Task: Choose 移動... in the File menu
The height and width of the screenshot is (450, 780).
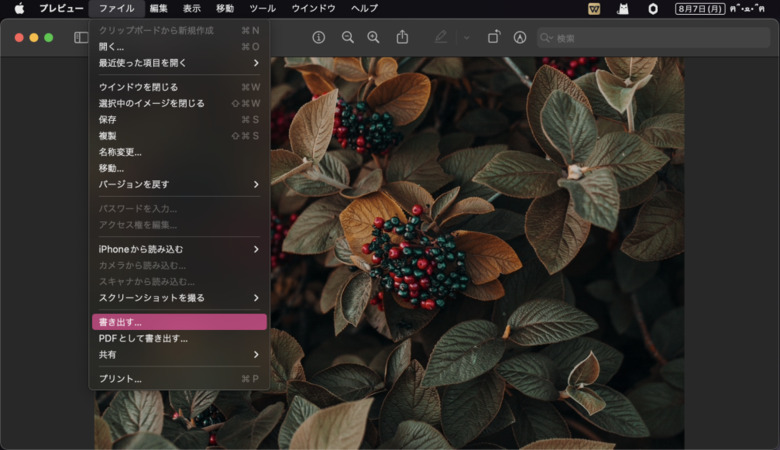Action: 179,168
